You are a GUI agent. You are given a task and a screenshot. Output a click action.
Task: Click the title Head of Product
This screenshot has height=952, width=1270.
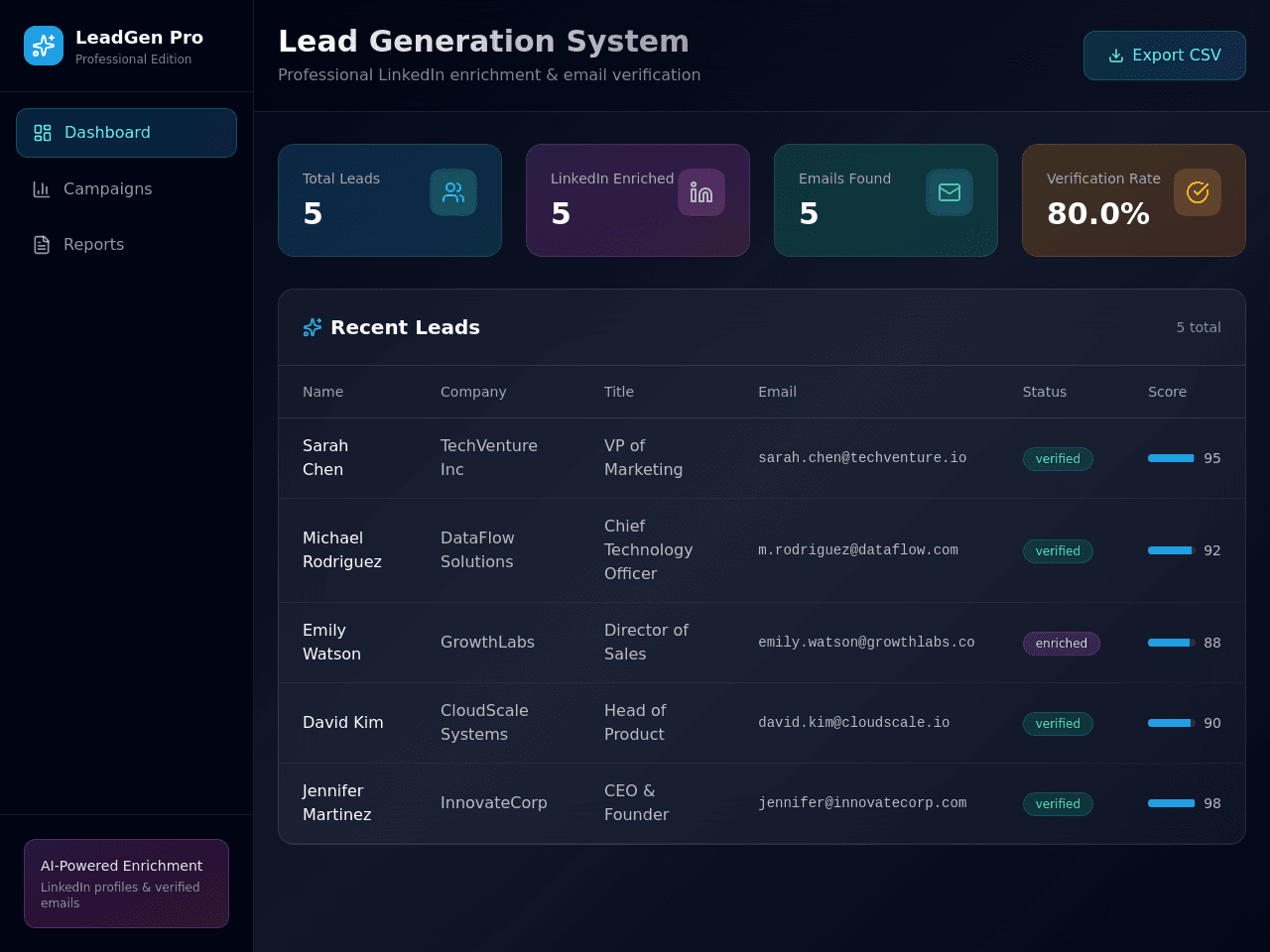click(635, 723)
